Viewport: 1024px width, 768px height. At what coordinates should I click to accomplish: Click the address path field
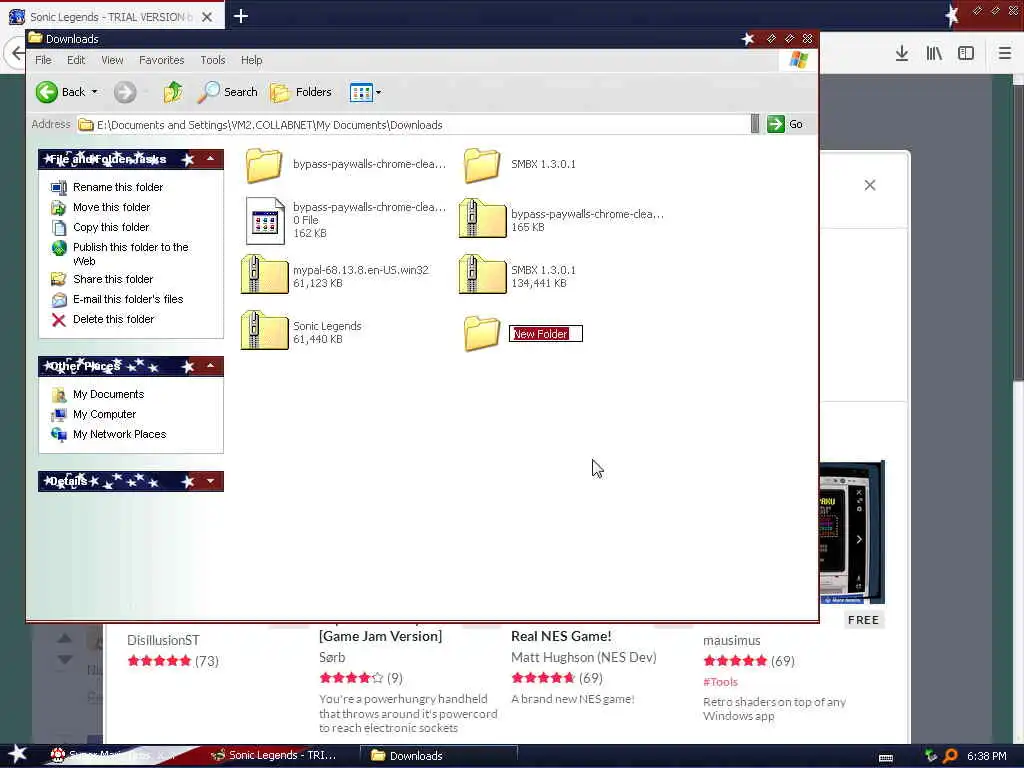(413, 125)
